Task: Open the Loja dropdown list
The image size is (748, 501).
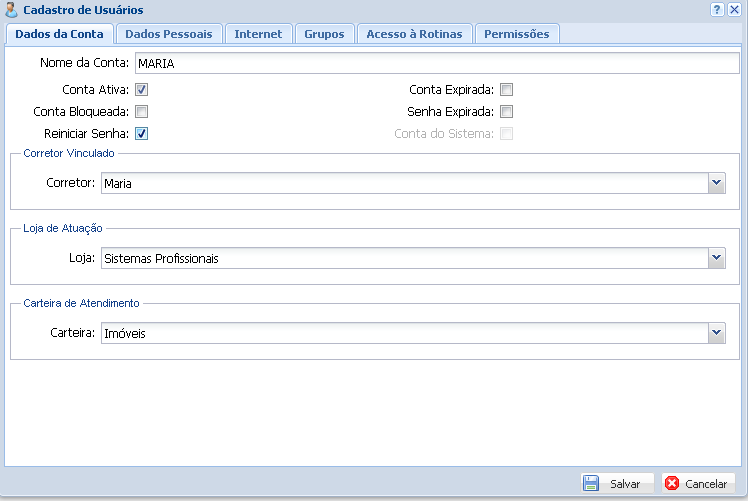Action: [x=716, y=258]
